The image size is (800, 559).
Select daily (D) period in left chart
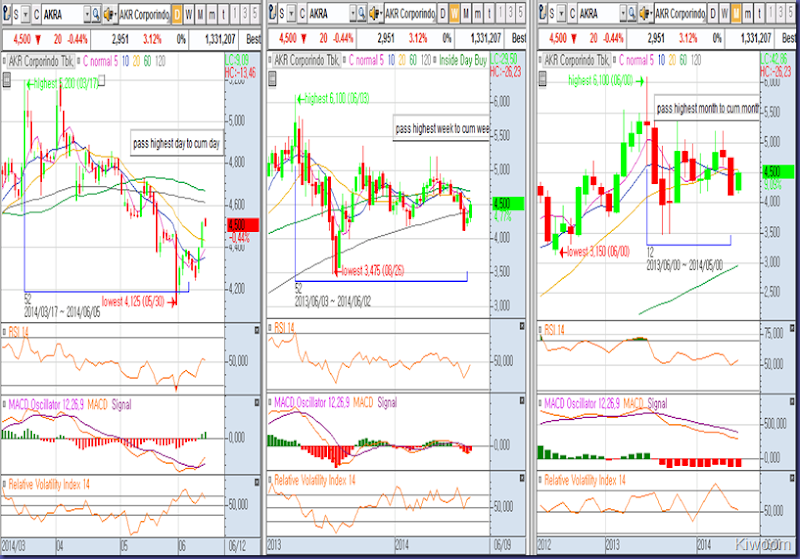point(177,14)
